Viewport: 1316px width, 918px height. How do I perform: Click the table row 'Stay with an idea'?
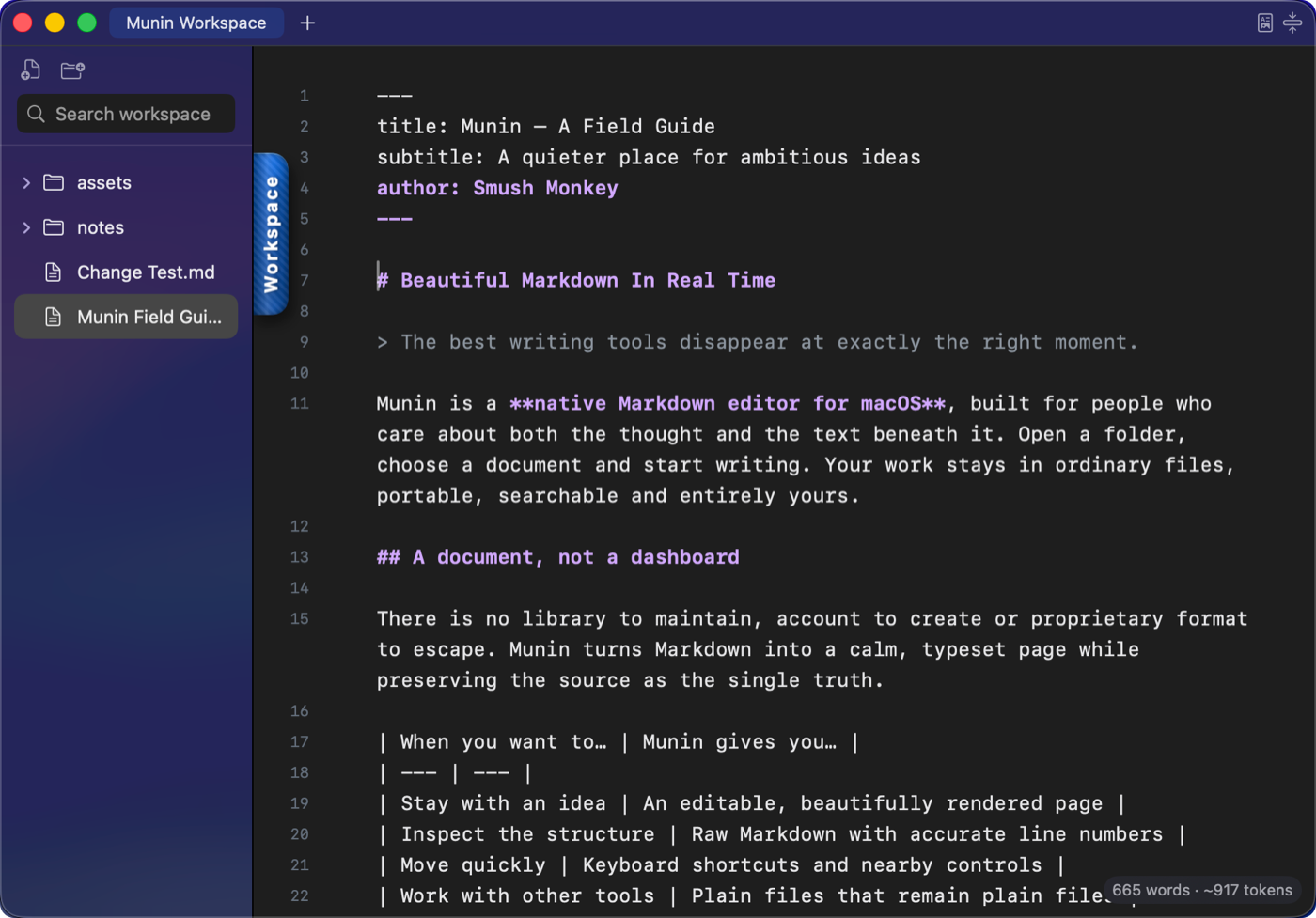pyautogui.click(x=751, y=803)
